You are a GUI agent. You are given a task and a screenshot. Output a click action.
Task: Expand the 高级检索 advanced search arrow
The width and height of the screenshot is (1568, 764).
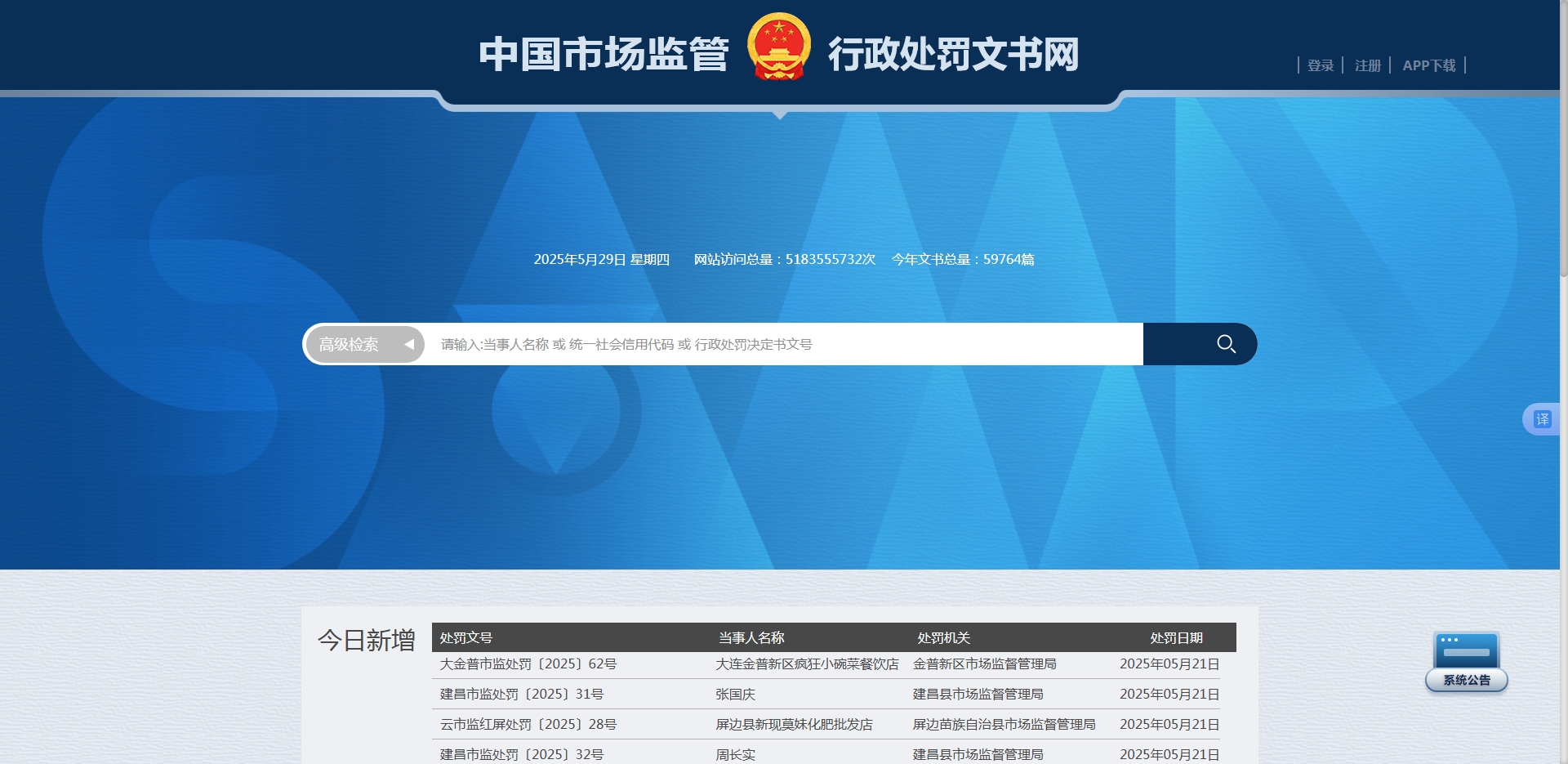click(x=409, y=345)
